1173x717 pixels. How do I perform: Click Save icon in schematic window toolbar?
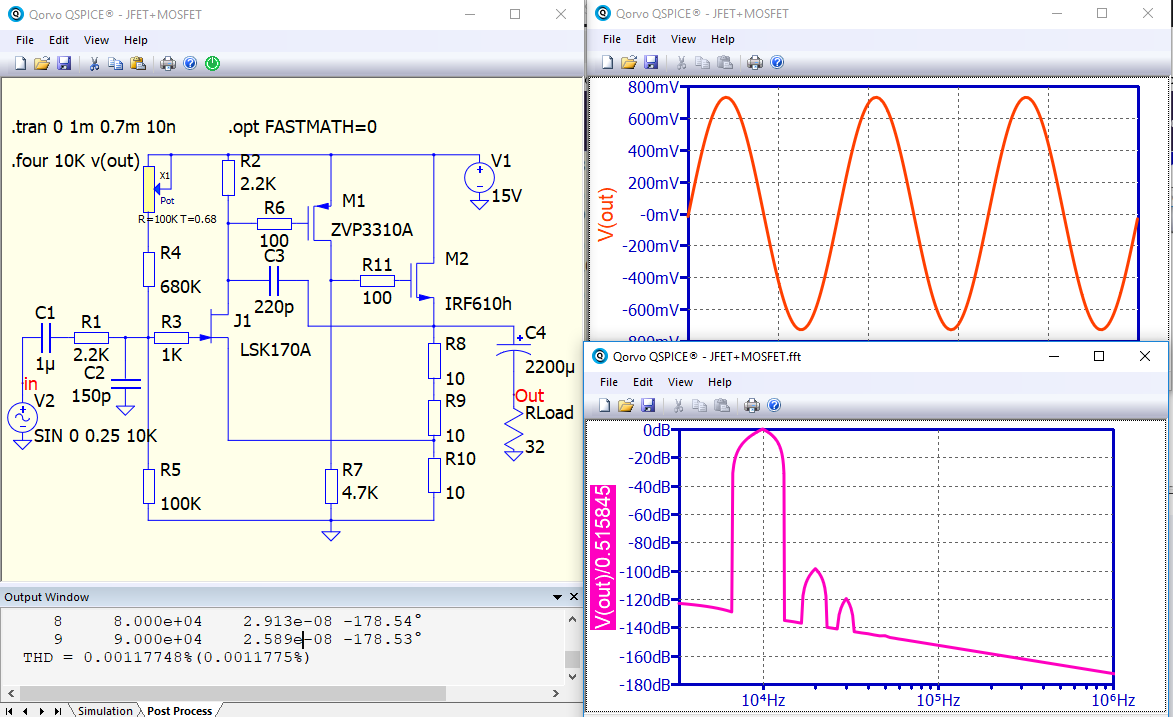coord(64,64)
